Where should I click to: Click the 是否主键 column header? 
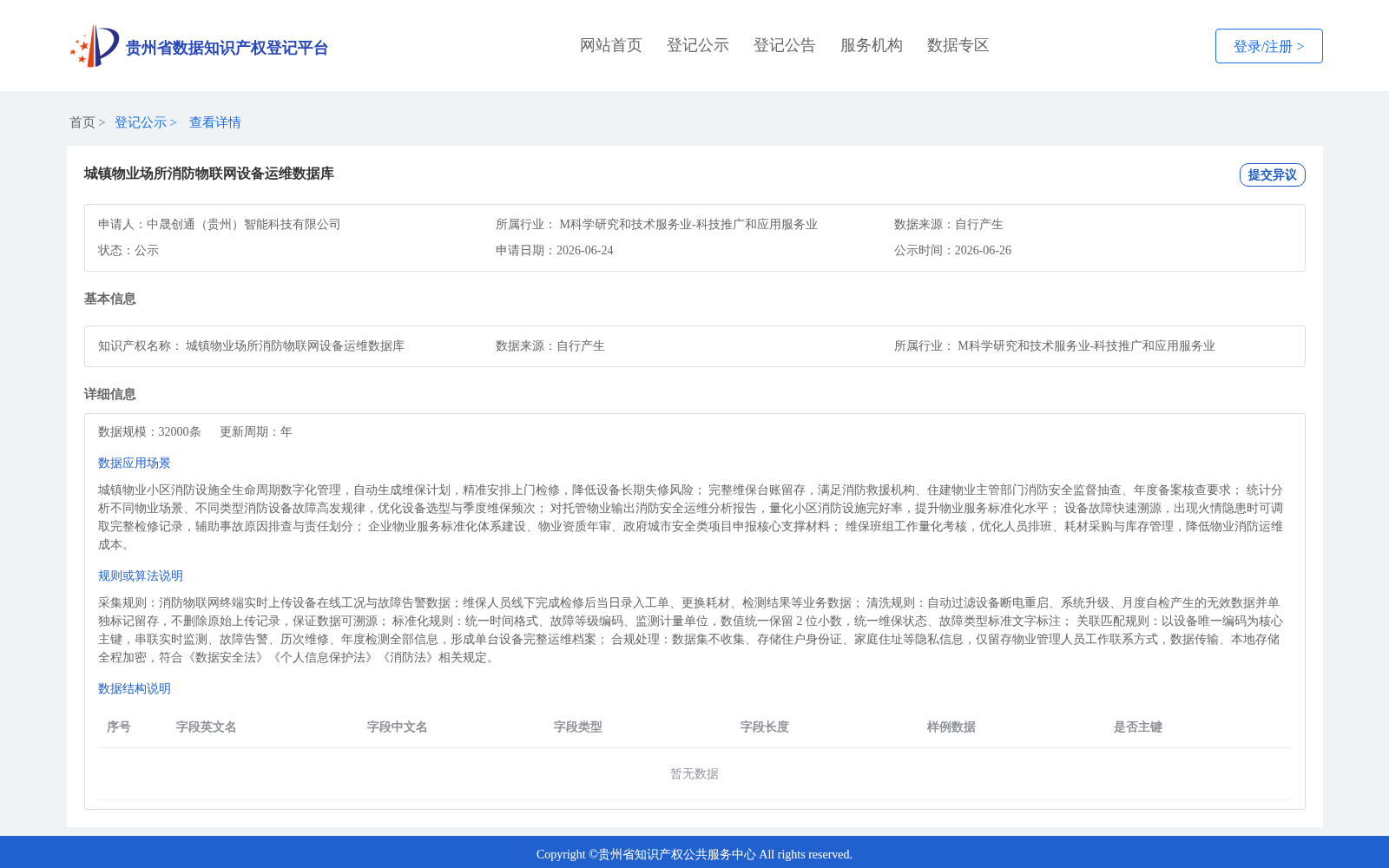pyautogui.click(x=1138, y=727)
